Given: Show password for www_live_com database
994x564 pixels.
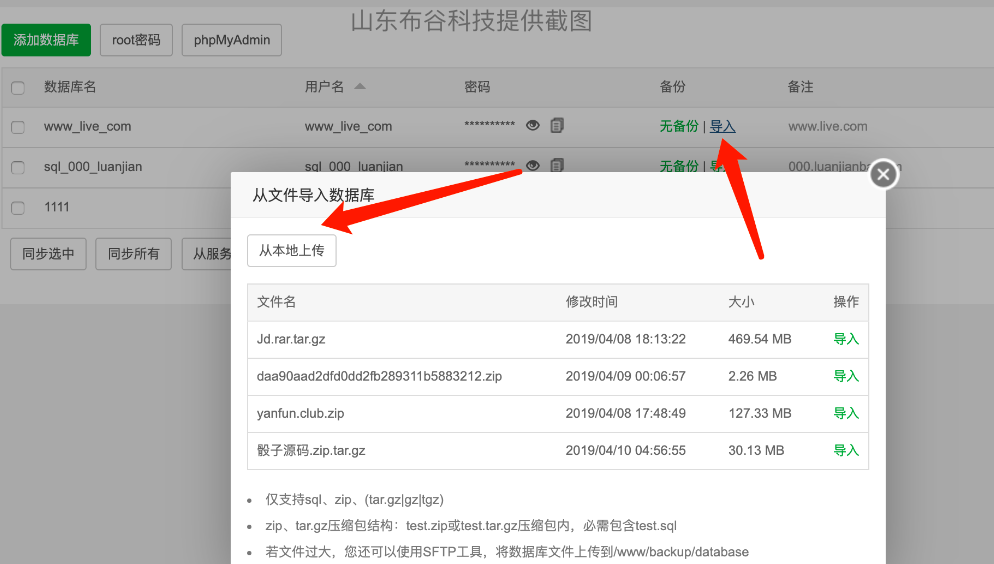Looking at the screenshot, I should click(x=533, y=126).
